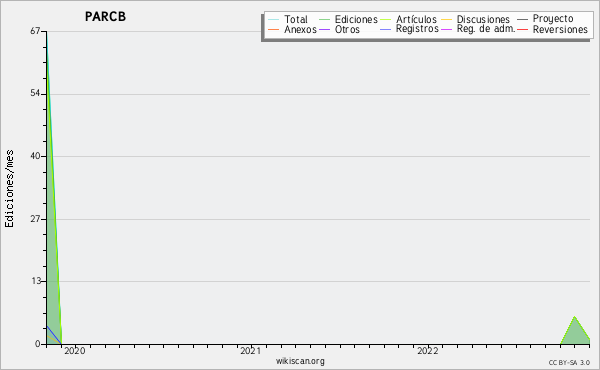Click the 67 y-axis value
Image resolution: width=600 pixels, height=370 pixels.
coord(35,31)
